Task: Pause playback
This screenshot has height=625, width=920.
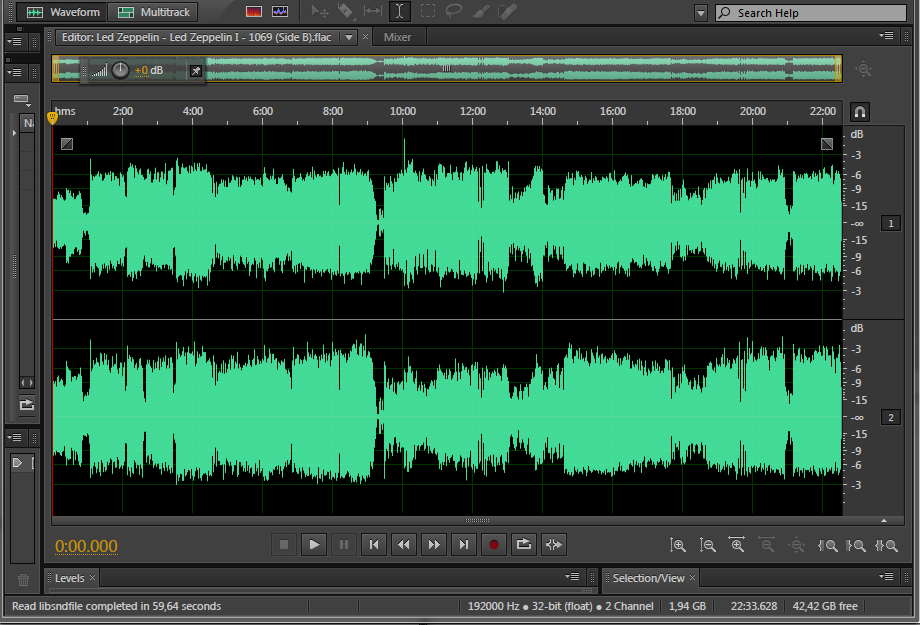Action: pos(344,545)
